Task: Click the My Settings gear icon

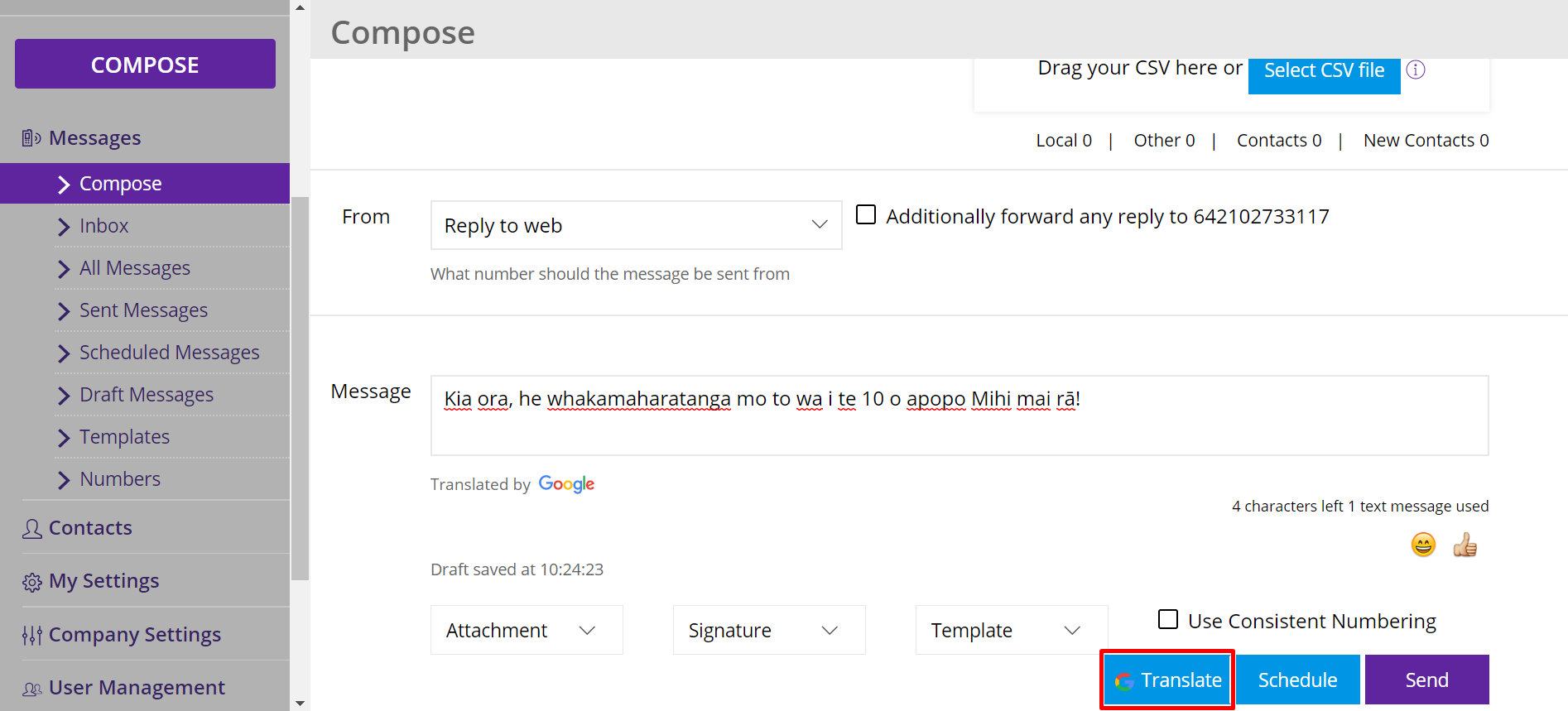Action: point(32,582)
